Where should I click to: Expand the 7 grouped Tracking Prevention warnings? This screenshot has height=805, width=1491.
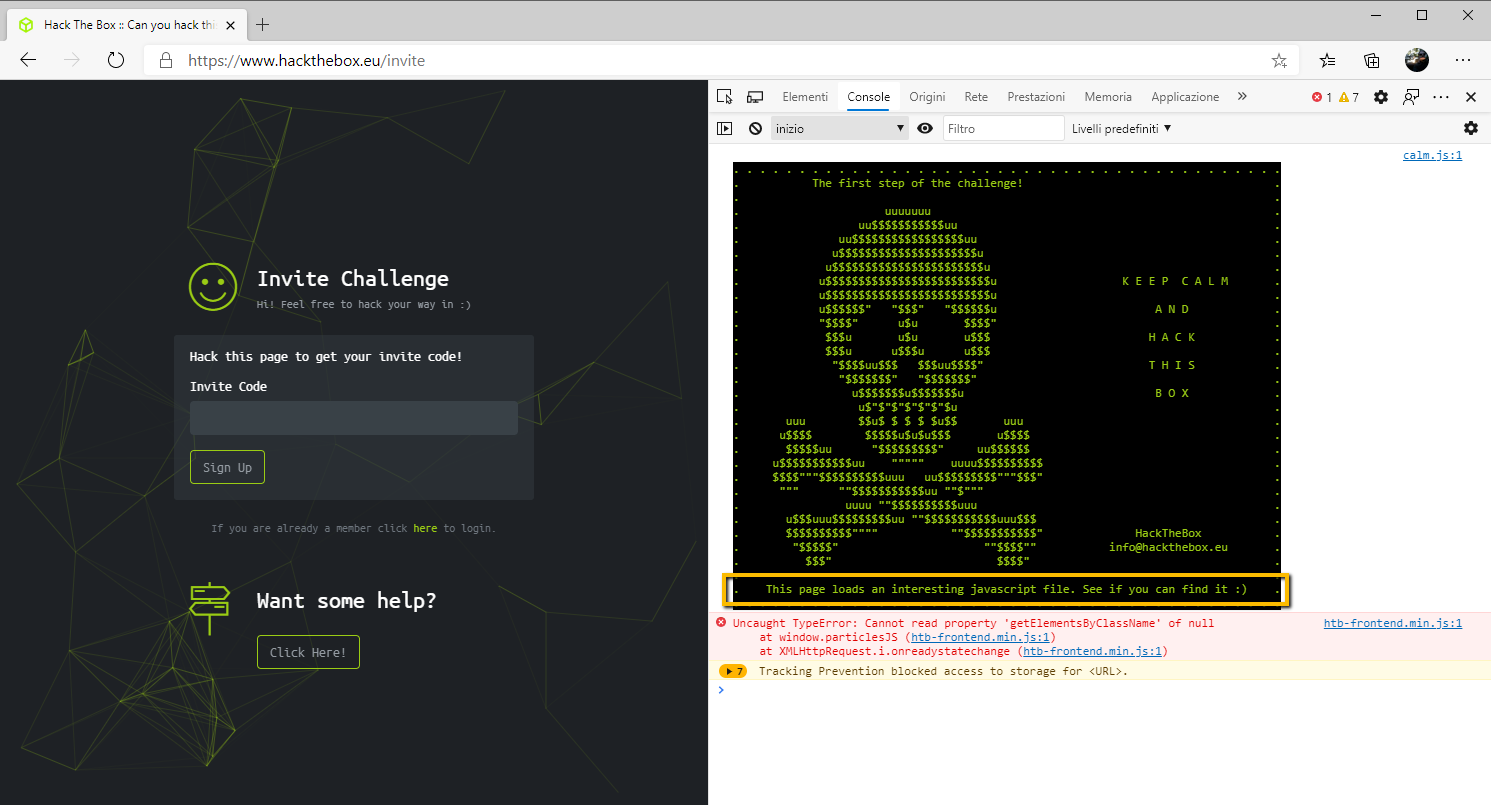pyautogui.click(x=733, y=671)
